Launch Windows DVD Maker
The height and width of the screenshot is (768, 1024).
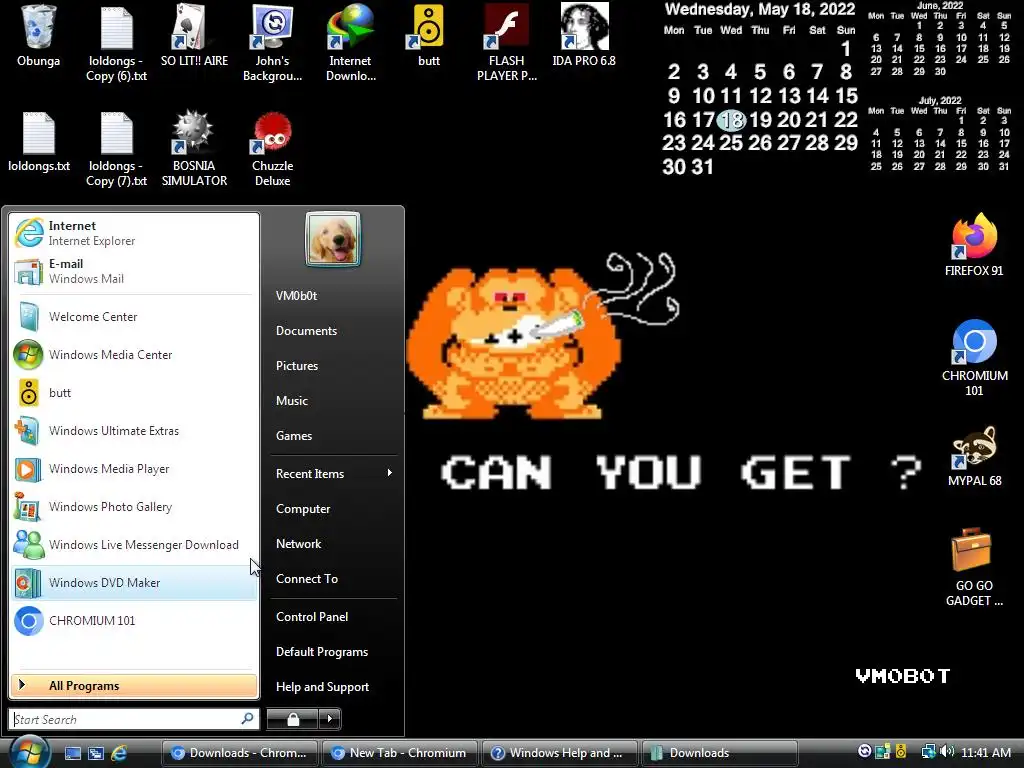point(134,583)
